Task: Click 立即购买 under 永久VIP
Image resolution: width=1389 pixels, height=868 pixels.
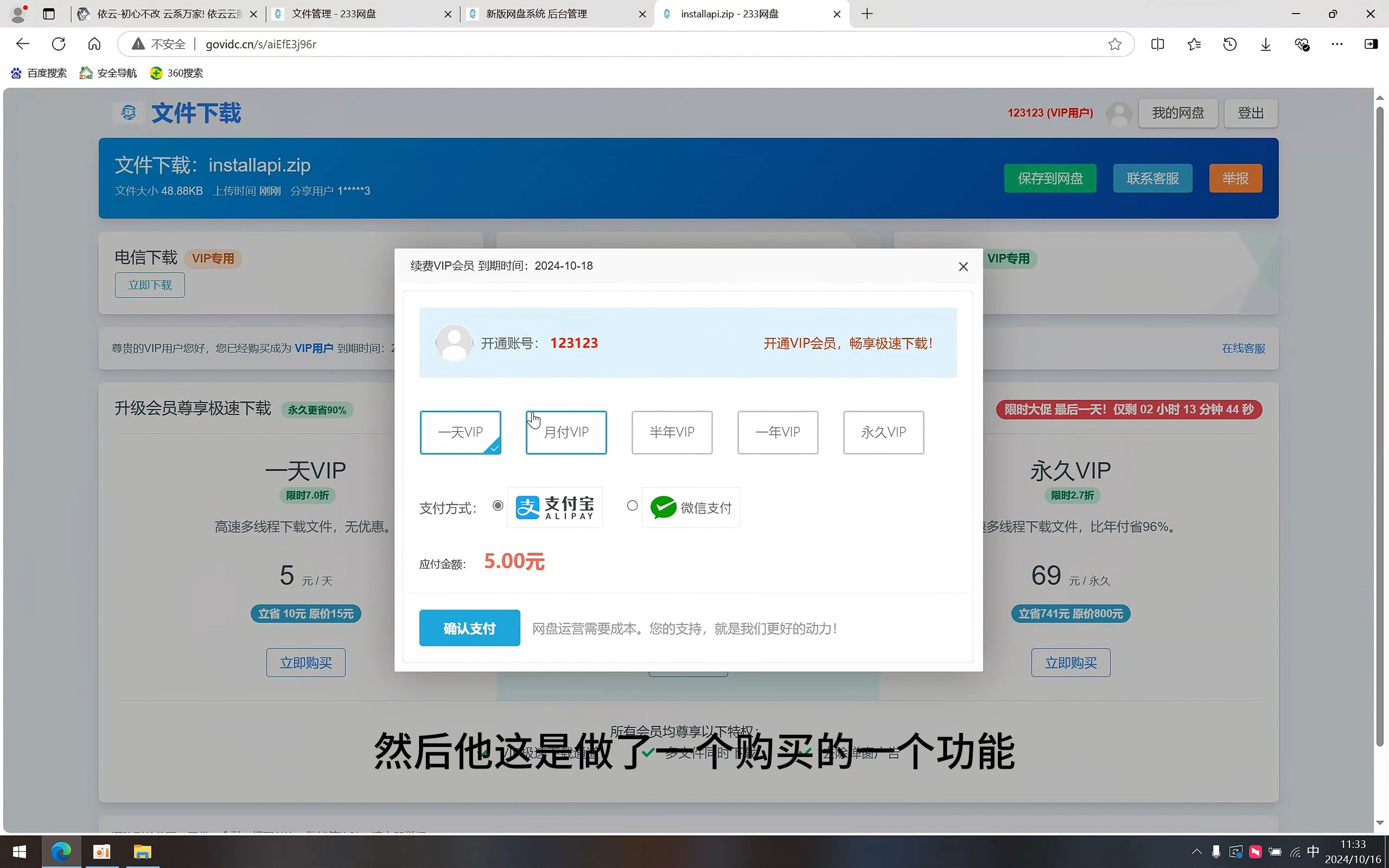Action: (1070, 663)
